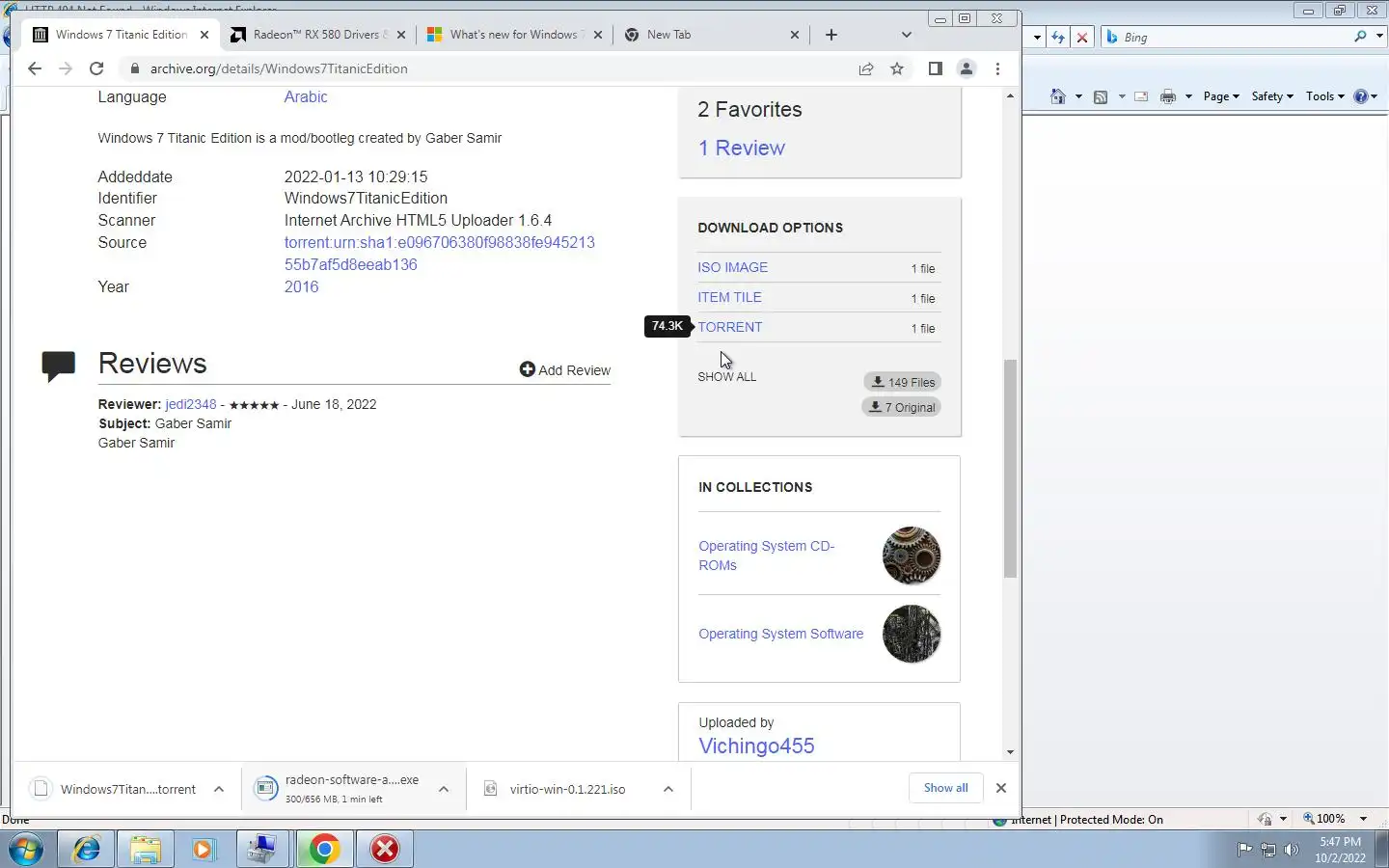The width and height of the screenshot is (1389, 868).
Task: Open the IE 100% zoom dropdown
Action: [1363, 819]
